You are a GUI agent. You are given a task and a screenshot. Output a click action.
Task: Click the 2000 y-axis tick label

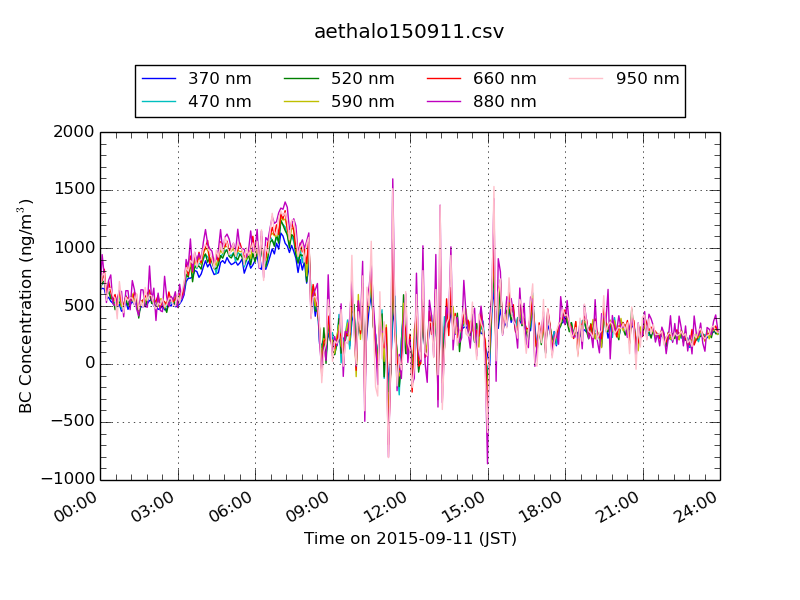[x=74, y=132]
